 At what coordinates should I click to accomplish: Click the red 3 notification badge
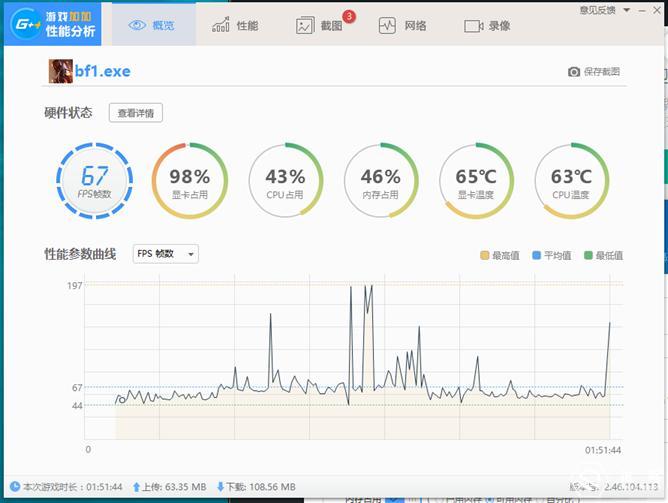tap(349, 16)
